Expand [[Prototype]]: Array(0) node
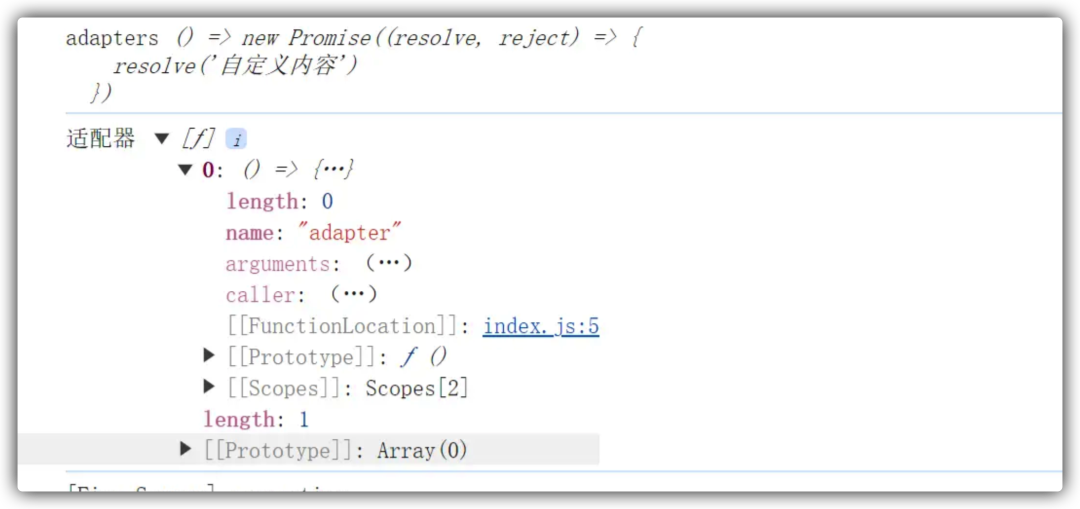 (185, 450)
